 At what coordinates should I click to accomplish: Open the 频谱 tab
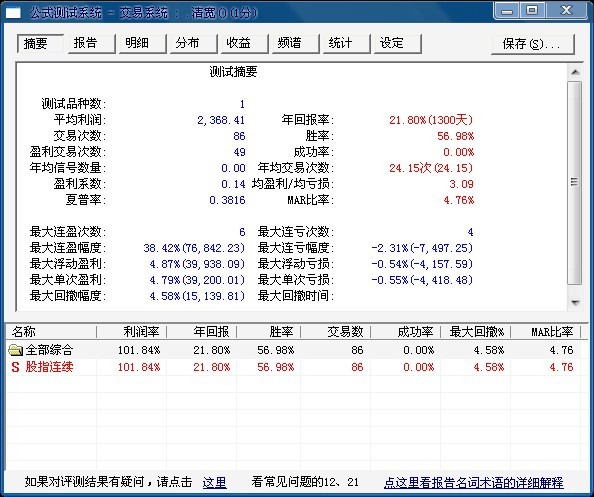pyautogui.click(x=295, y=44)
